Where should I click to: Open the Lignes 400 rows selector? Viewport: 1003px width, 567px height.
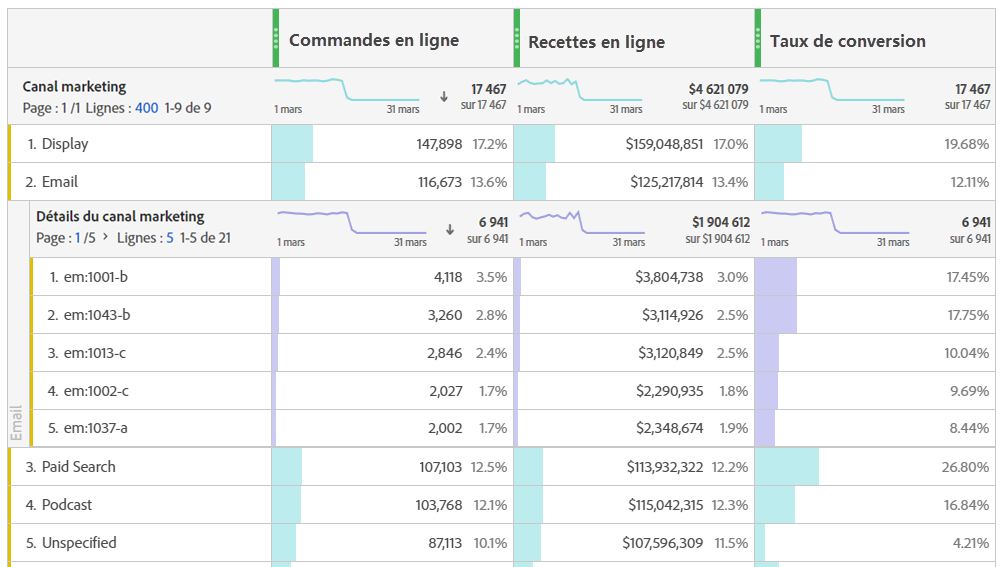click(x=146, y=108)
